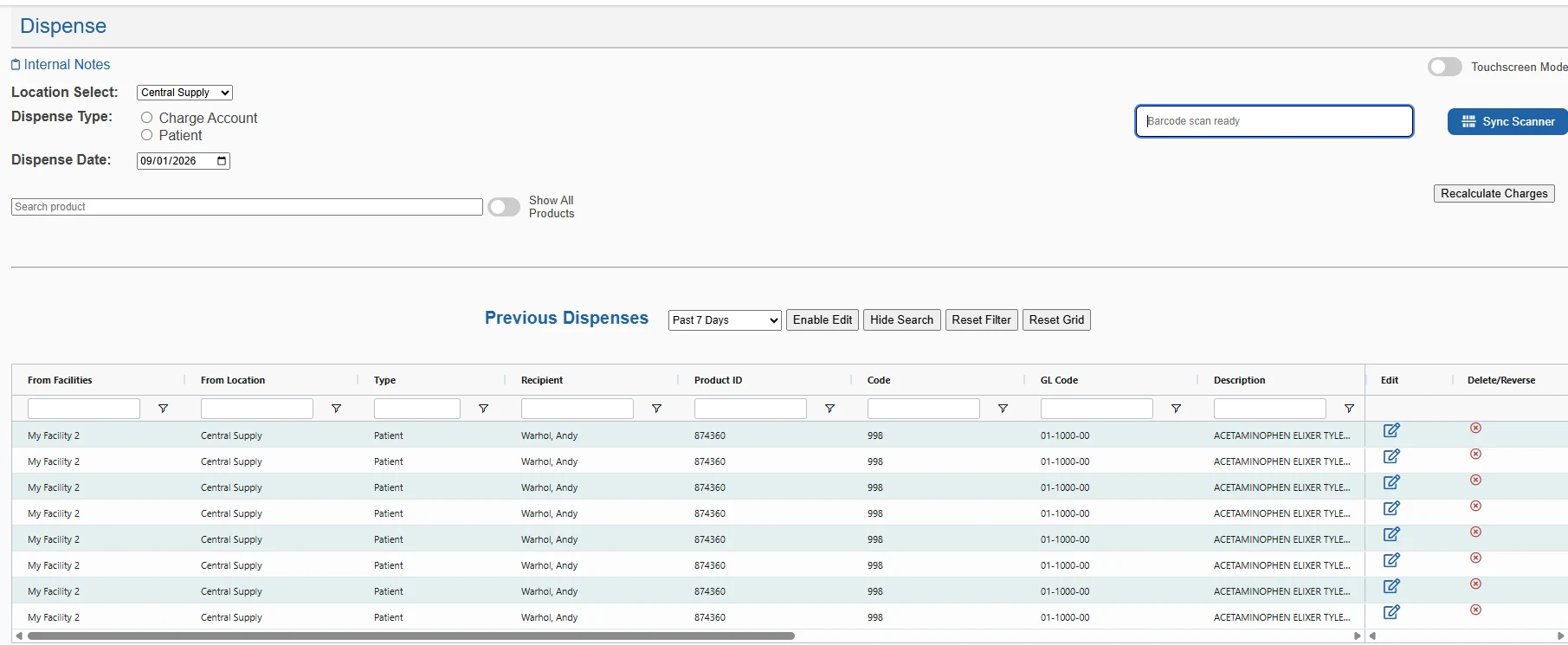Open the Internal Notes link
Viewport: 1568px width, 645px height.
click(x=61, y=65)
